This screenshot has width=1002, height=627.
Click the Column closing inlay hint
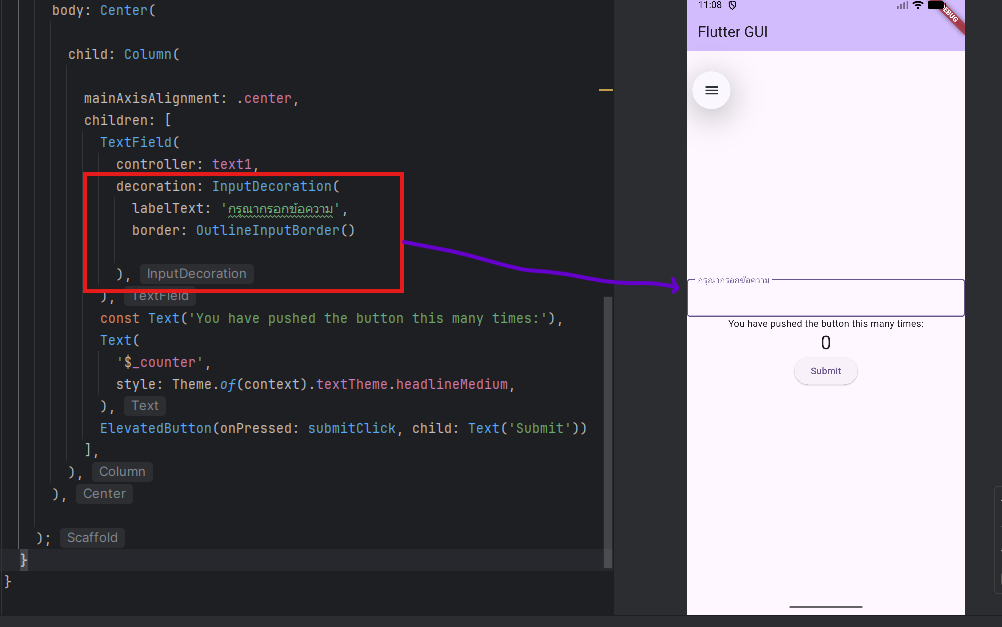(x=122, y=472)
